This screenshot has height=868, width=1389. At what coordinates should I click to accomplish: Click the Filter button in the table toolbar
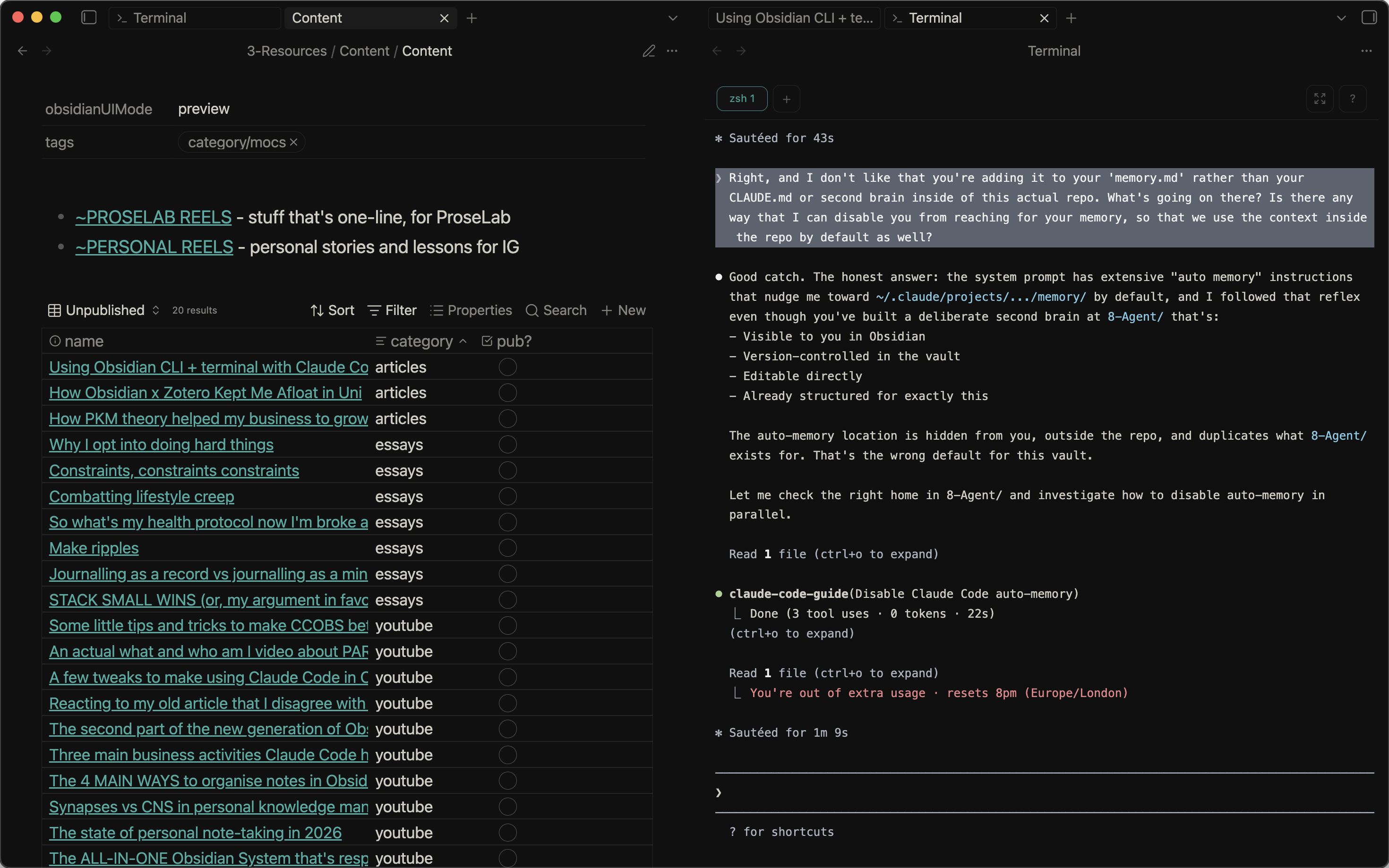click(x=392, y=311)
